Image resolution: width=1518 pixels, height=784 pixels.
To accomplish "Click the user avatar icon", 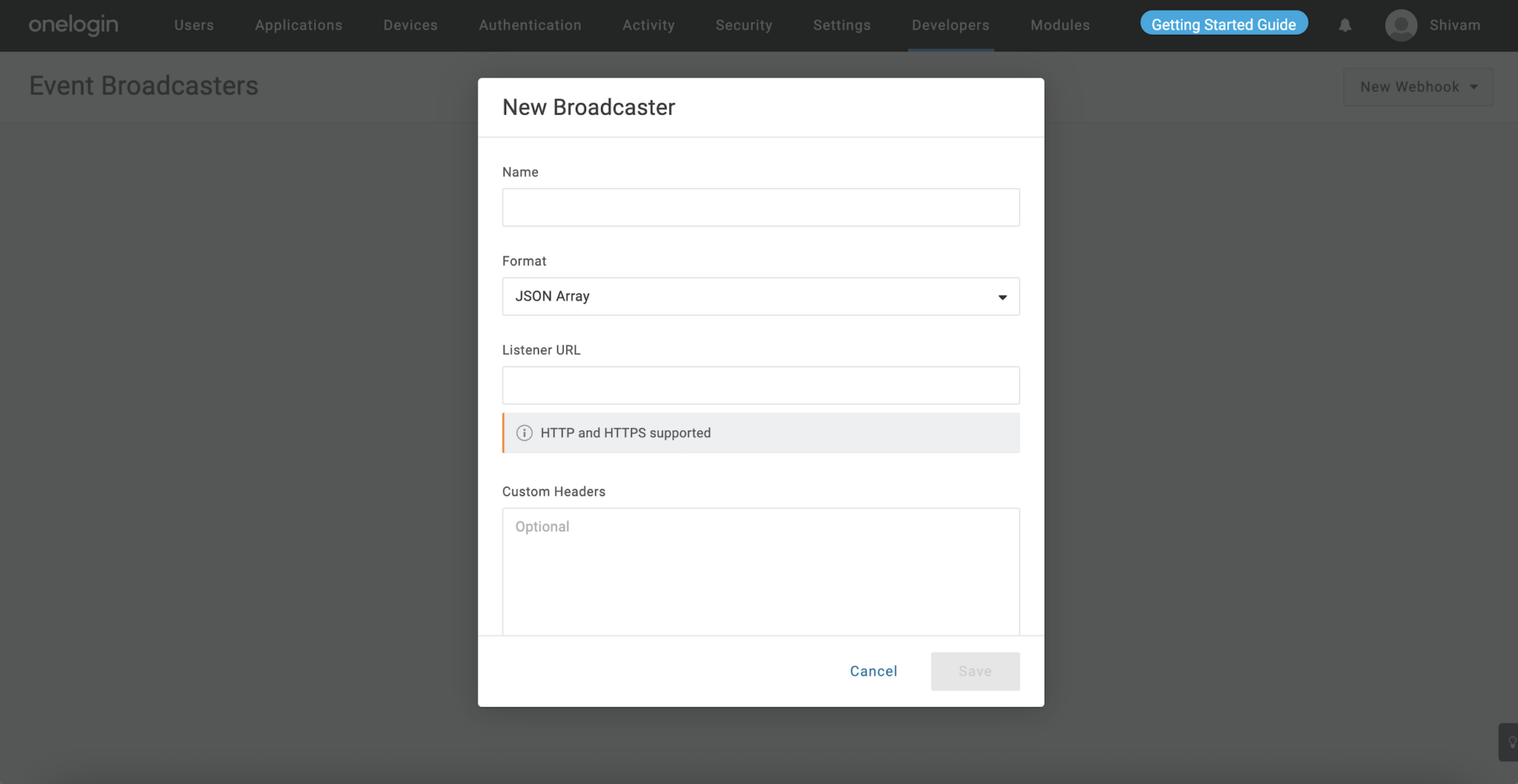I will [1401, 25].
